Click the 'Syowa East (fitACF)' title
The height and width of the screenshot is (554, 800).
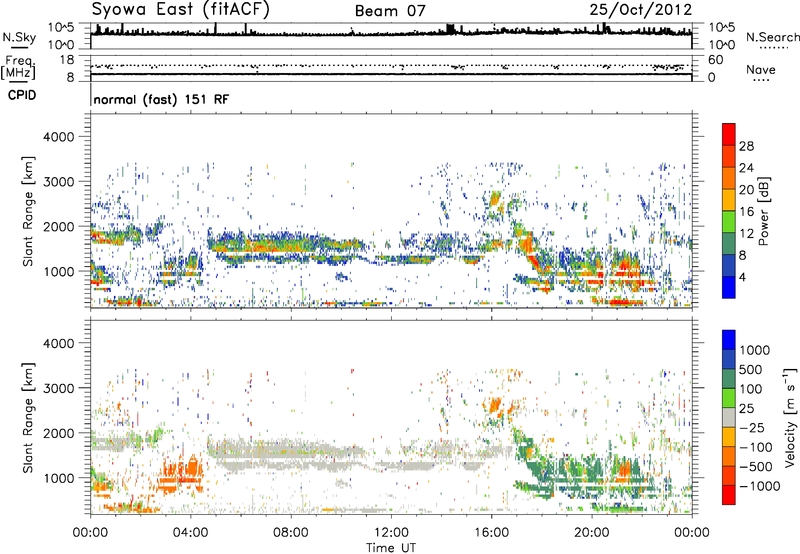pos(180,9)
